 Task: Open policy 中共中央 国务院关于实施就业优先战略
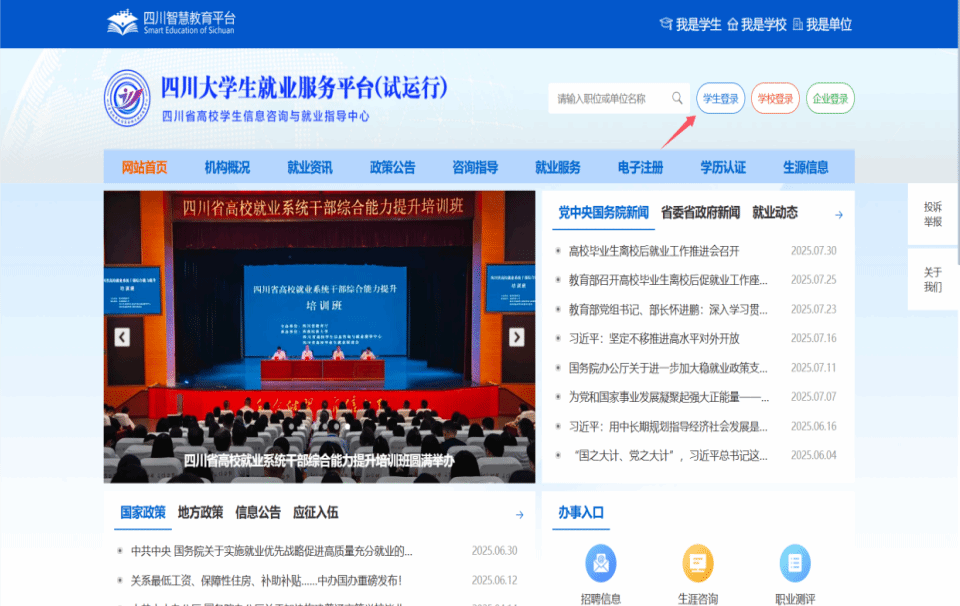[x=271, y=551]
